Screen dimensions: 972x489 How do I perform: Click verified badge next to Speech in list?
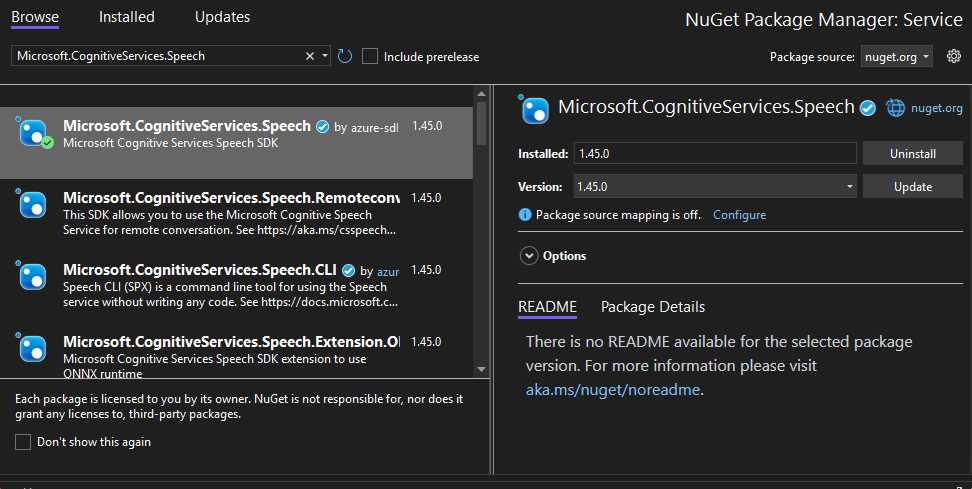(322, 127)
